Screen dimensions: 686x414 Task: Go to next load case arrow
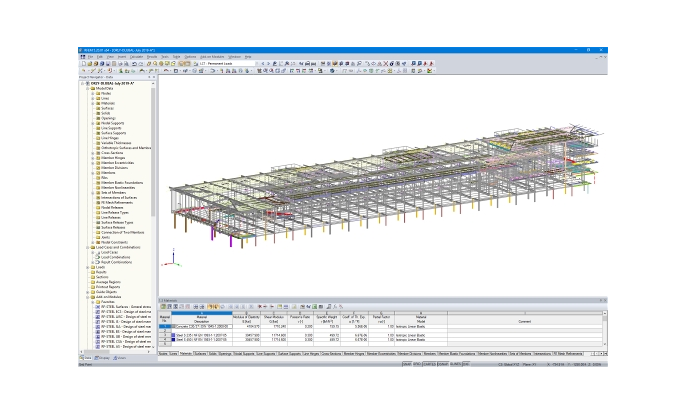pyautogui.click(x=269, y=63)
